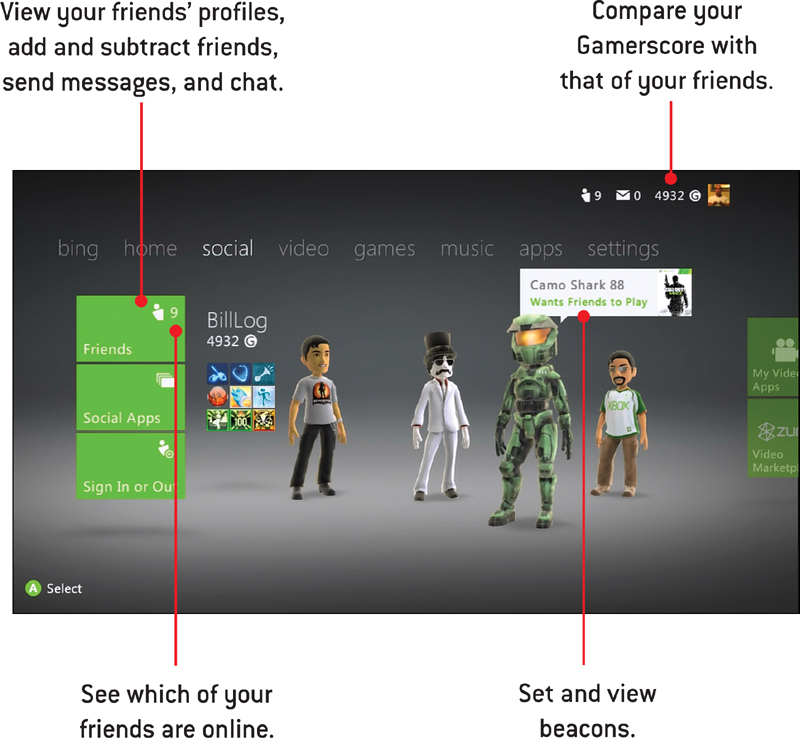Open the messages envelope icon
800x738 pixels.
click(x=628, y=195)
